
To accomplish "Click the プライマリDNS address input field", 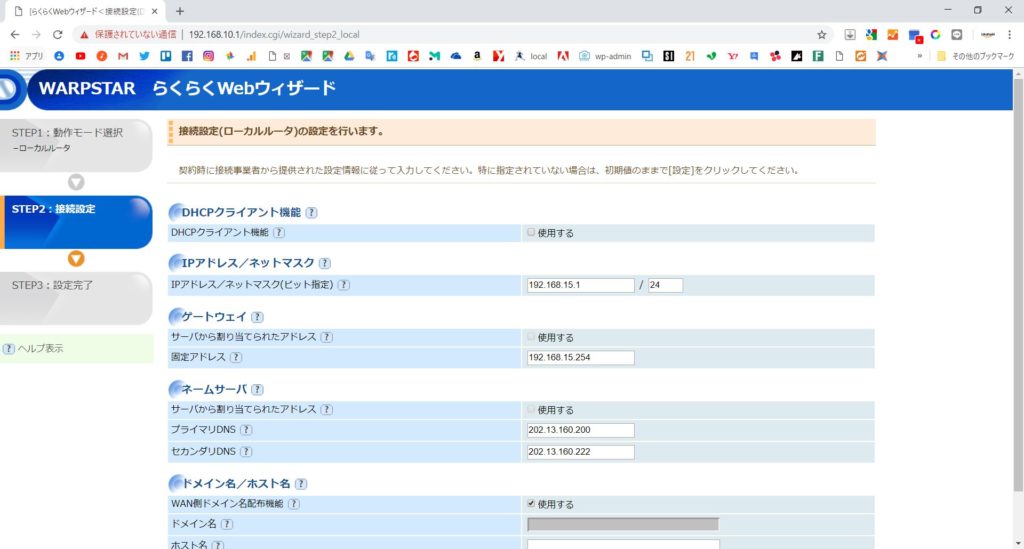I will [x=580, y=430].
